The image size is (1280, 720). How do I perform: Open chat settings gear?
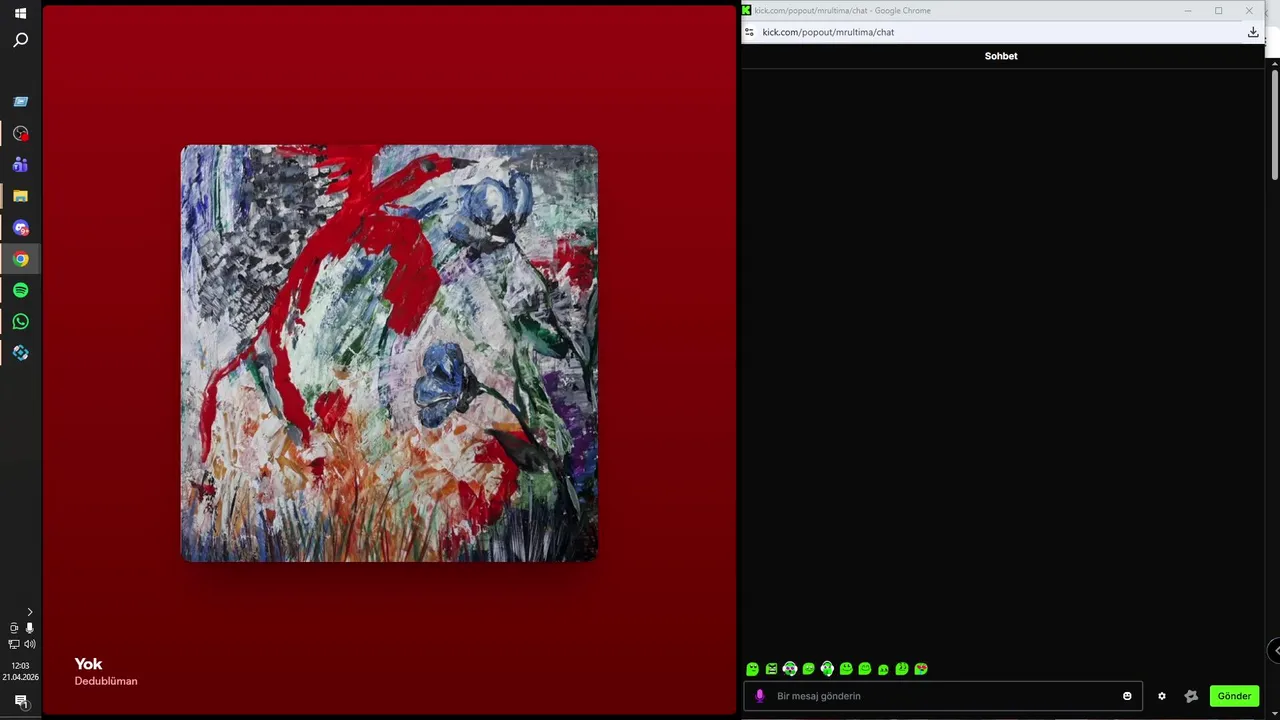(1161, 696)
